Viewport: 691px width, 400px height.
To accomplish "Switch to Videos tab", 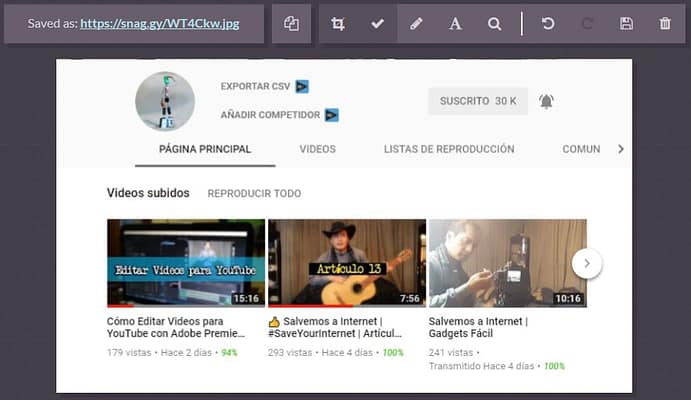I will 318,149.
